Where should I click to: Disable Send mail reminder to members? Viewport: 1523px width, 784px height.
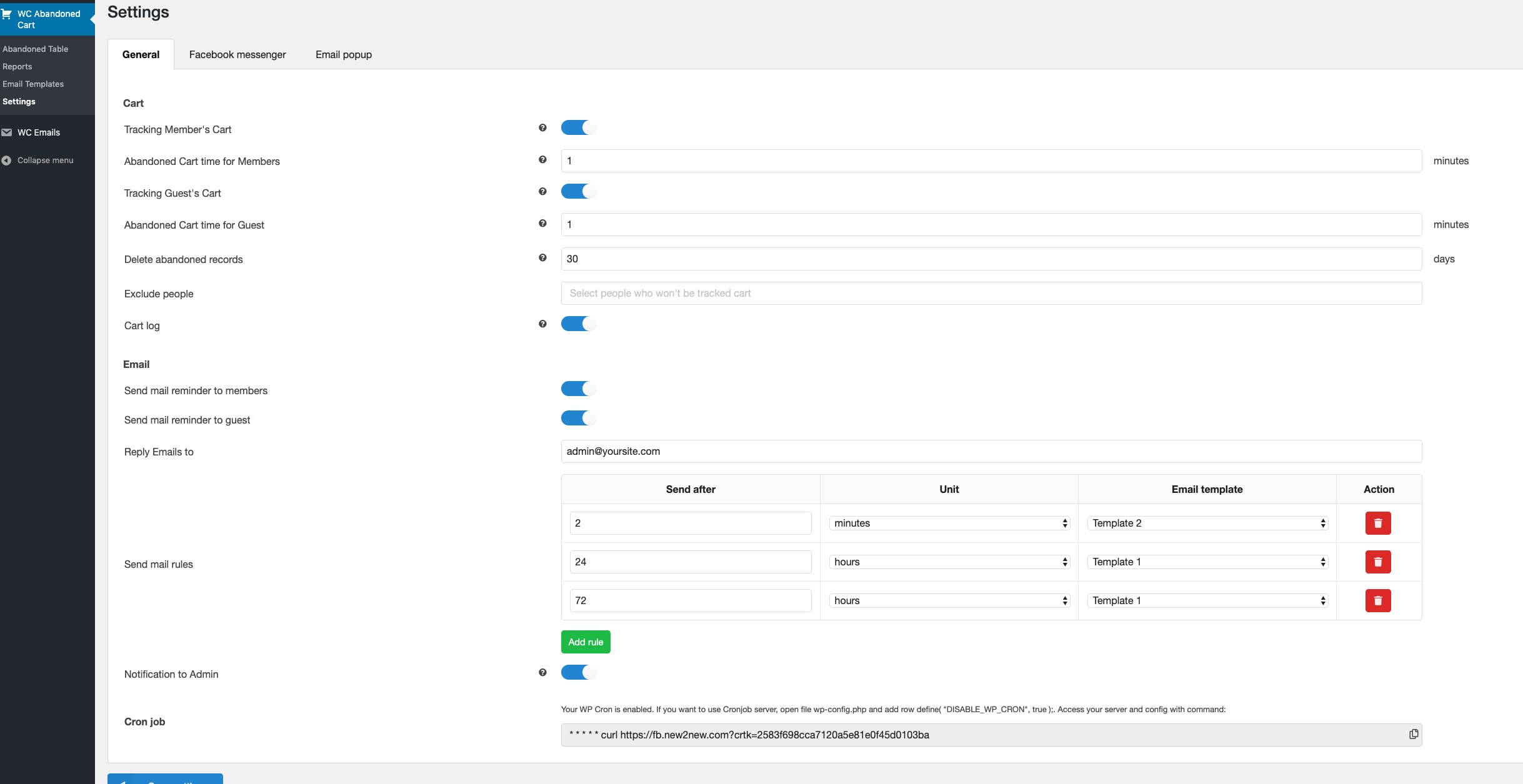578,389
